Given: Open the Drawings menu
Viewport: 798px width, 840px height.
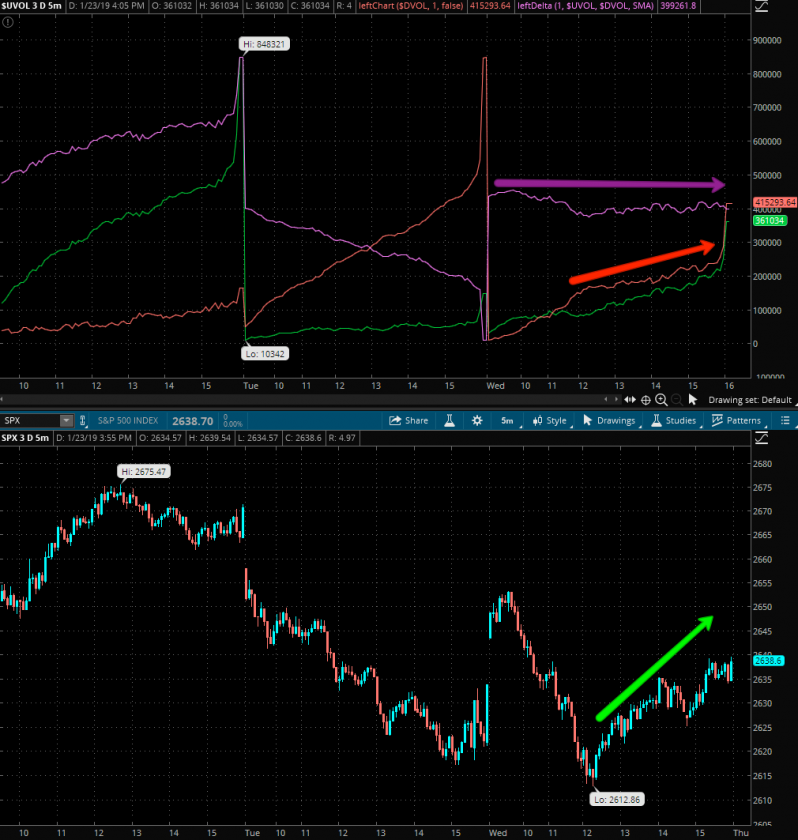Looking at the screenshot, I should coord(609,421).
